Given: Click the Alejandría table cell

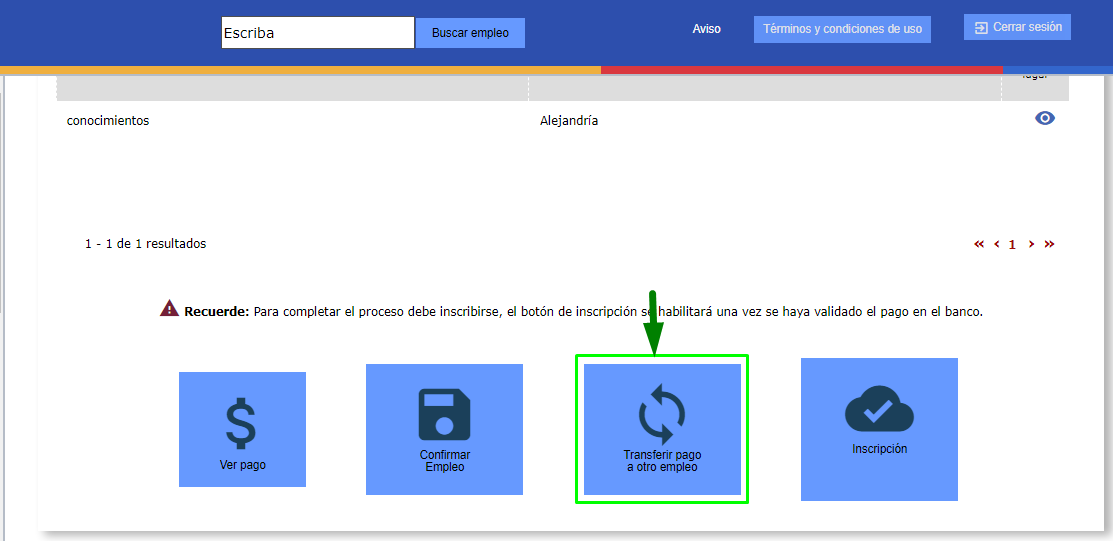Looking at the screenshot, I should [569, 121].
